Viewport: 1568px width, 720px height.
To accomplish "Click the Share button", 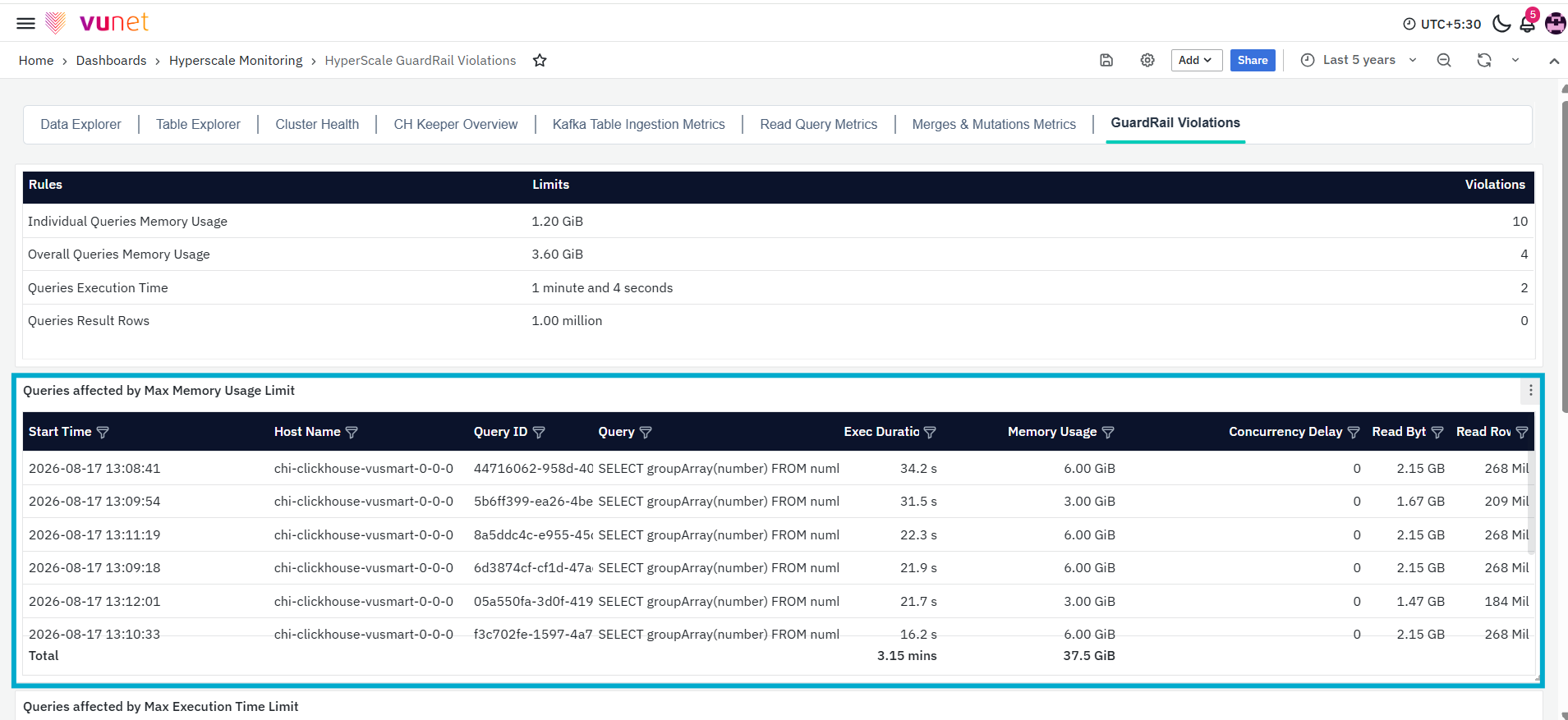I will pyautogui.click(x=1253, y=60).
